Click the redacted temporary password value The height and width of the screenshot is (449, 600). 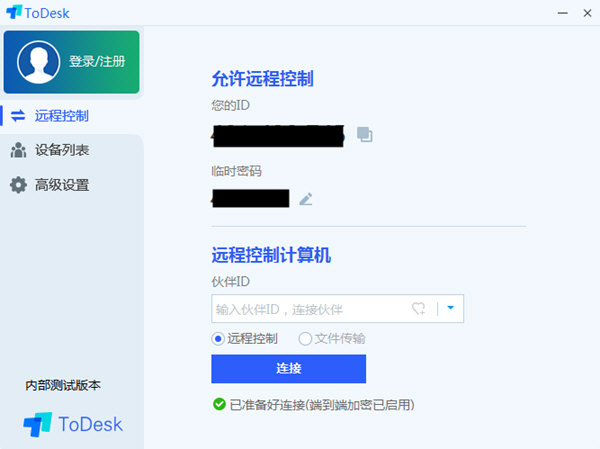click(250, 198)
